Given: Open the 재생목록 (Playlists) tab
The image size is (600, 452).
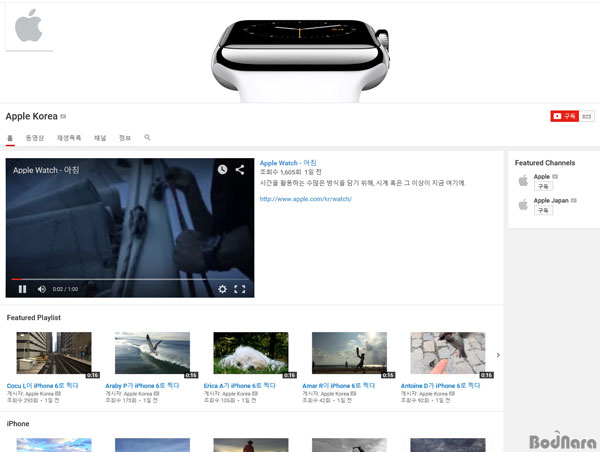Looking at the screenshot, I should click(x=69, y=138).
